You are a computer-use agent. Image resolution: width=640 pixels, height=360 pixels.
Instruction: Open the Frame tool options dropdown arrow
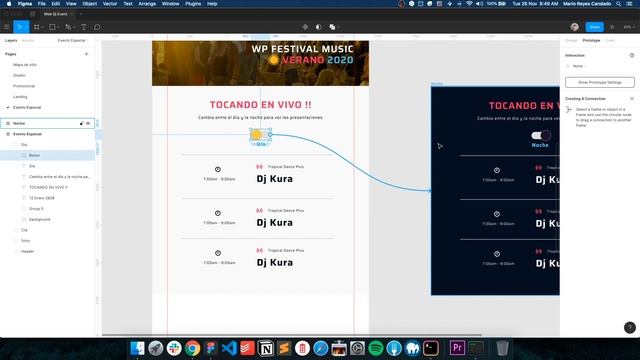tap(42, 27)
